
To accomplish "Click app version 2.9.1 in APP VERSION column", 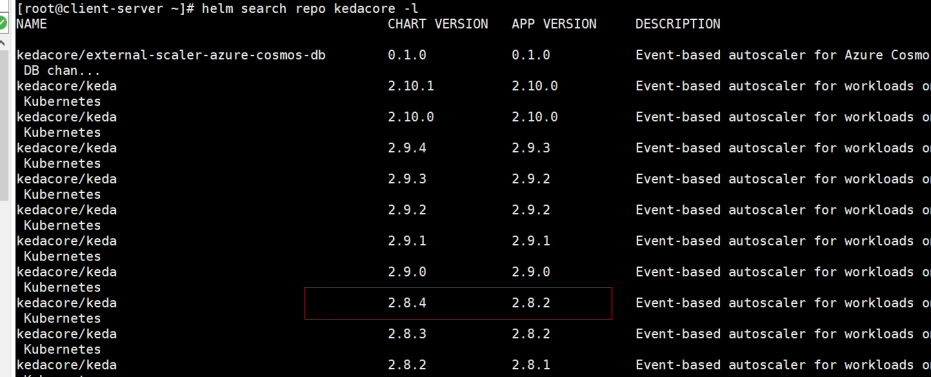I will [x=531, y=241].
